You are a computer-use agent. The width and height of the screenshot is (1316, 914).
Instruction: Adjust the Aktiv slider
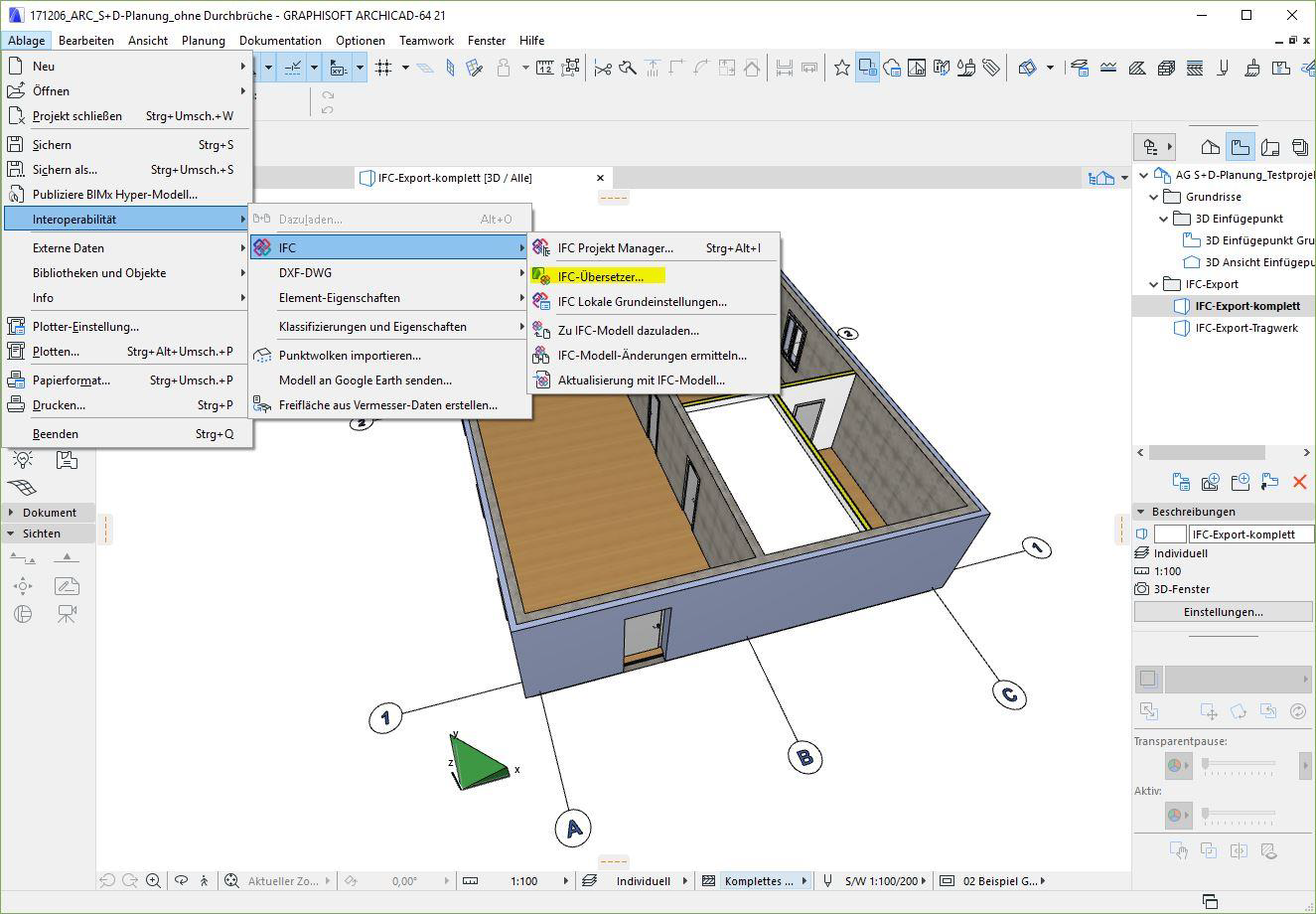[1240, 815]
